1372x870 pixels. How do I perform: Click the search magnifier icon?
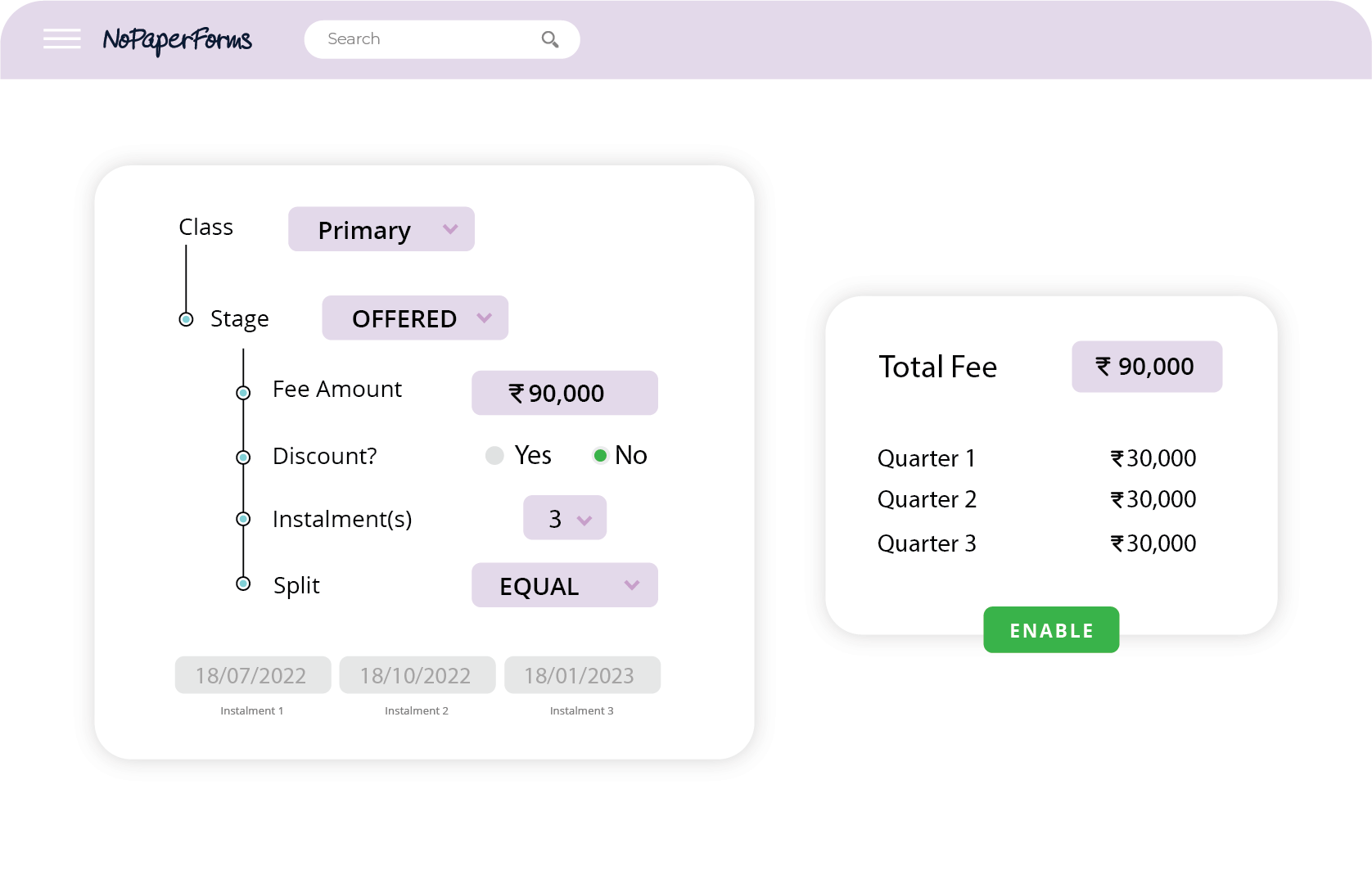550,39
